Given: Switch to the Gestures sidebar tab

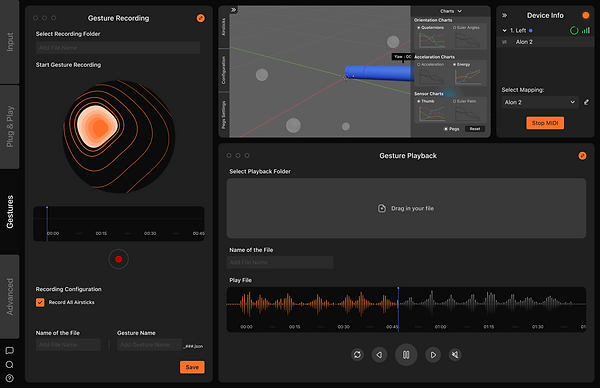Looking at the screenshot, I should pos(10,212).
